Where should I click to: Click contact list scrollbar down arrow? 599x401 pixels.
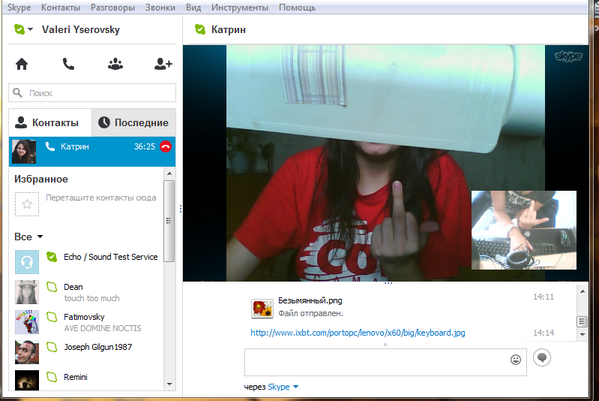(169, 384)
